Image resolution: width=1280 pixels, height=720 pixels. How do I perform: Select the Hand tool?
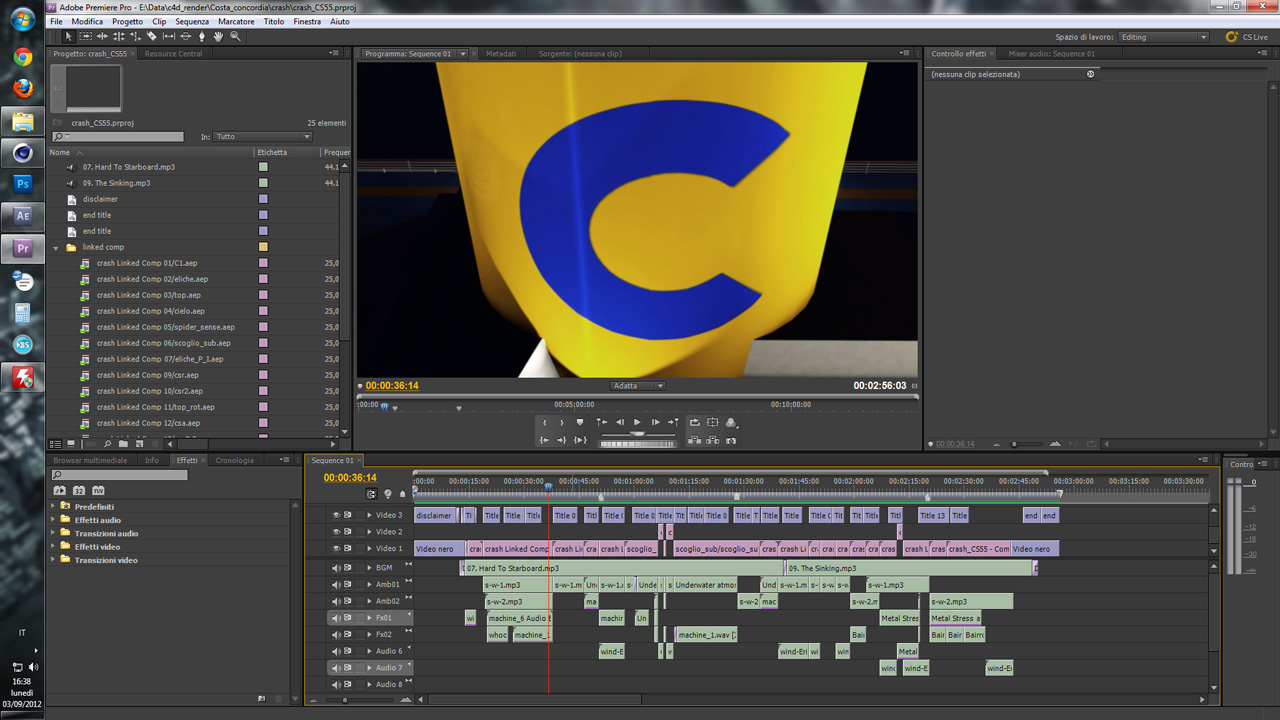click(218, 36)
